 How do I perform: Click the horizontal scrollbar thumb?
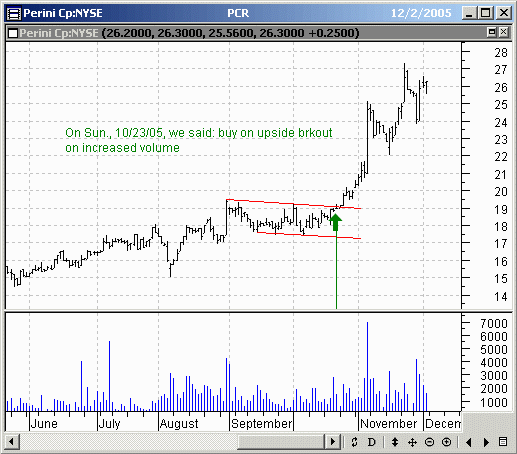[x=282, y=442]
